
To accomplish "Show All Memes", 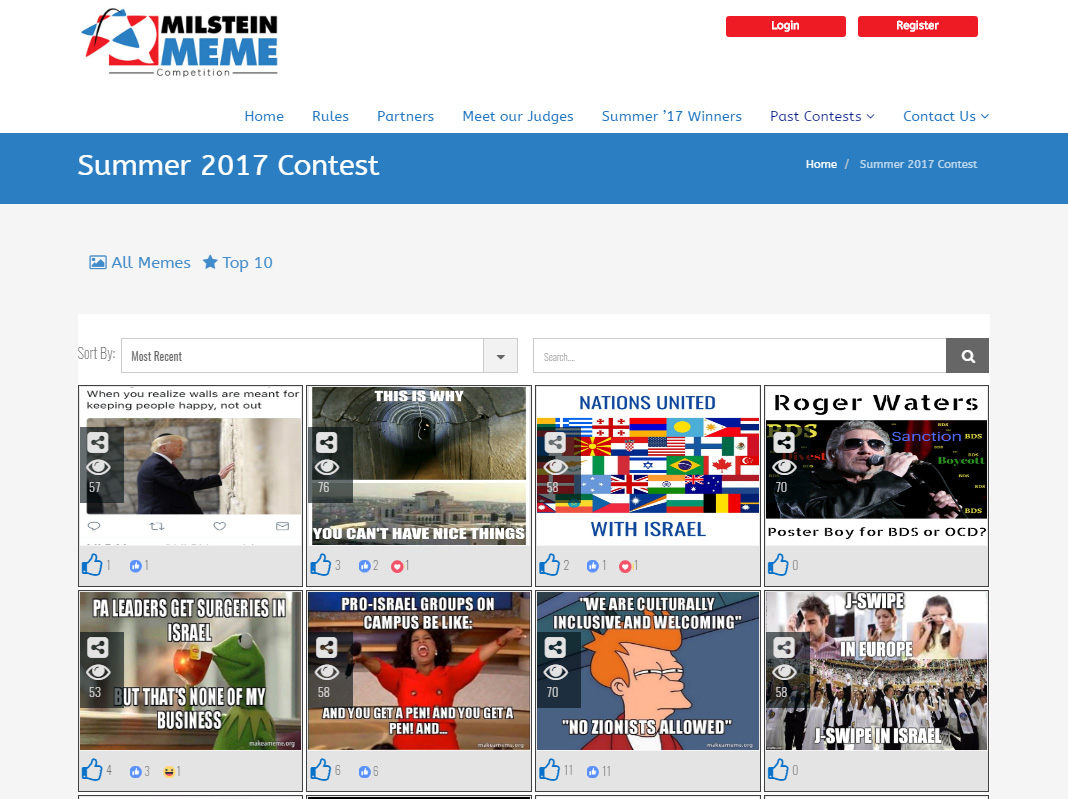I will click(140, 262).
